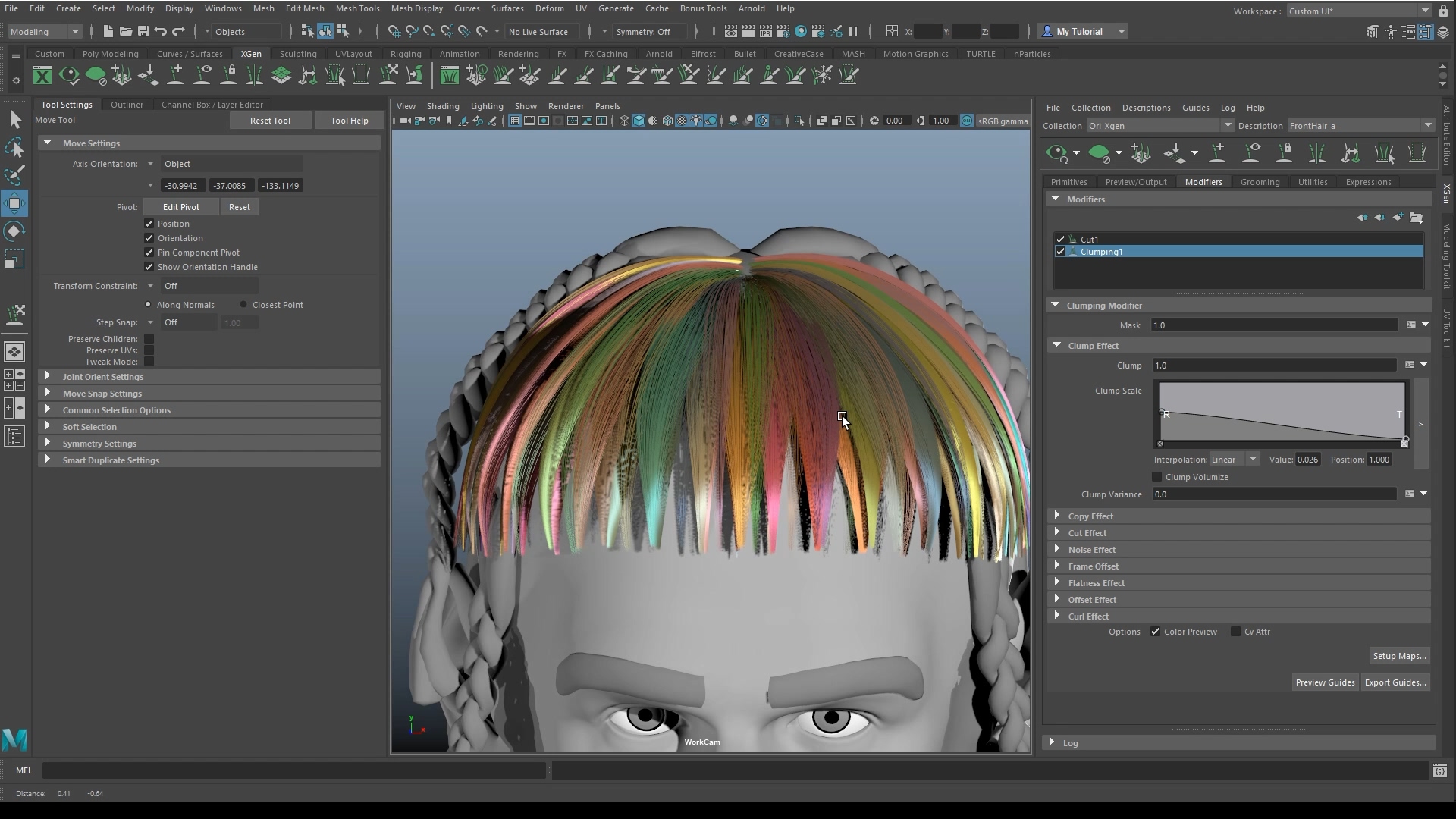Enable the Clump Volumize checkbox
Viewport: 1456px width, 819px height.
(x=1157, y=477)
